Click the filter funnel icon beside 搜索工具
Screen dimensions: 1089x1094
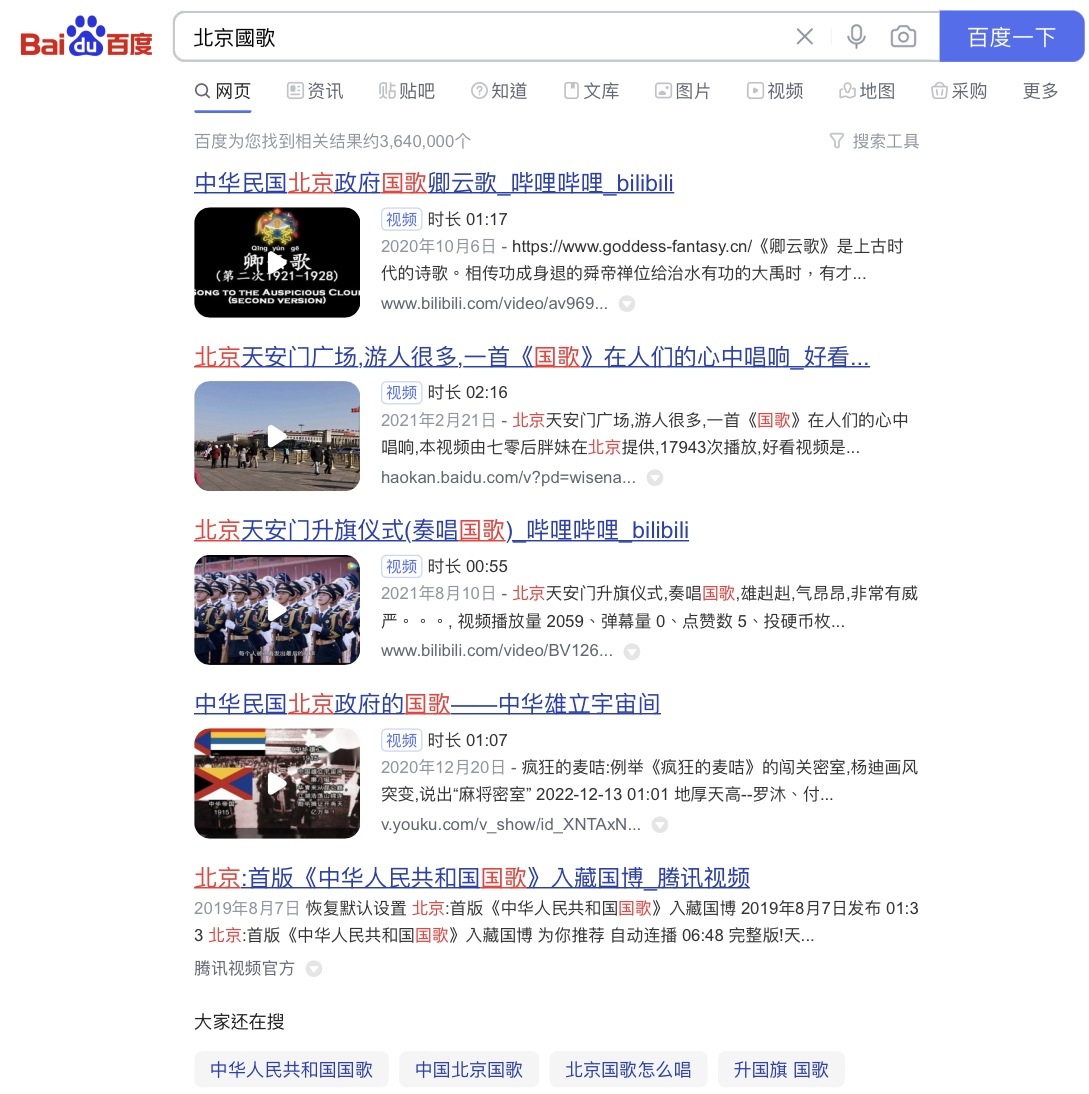coord(836,141)
